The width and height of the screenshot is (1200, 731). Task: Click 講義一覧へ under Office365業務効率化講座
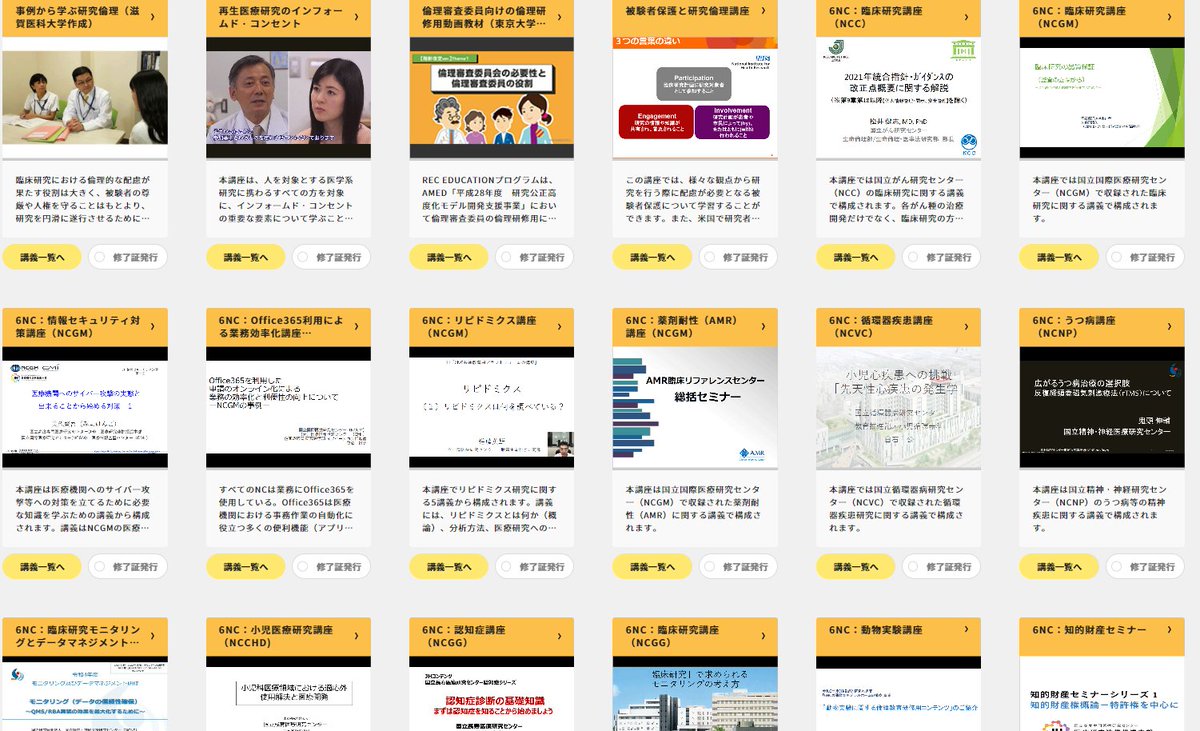point(245,567)
